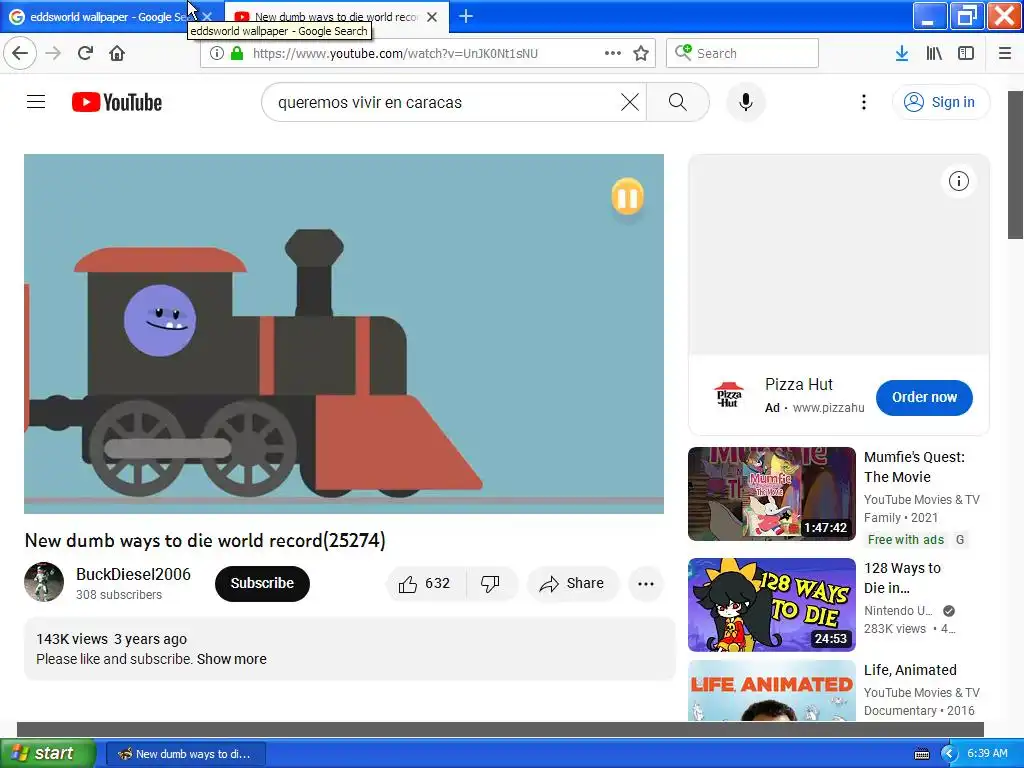Dislike the video with thumbs down
The image size is (1024, 768).
(x=490, y=583)
